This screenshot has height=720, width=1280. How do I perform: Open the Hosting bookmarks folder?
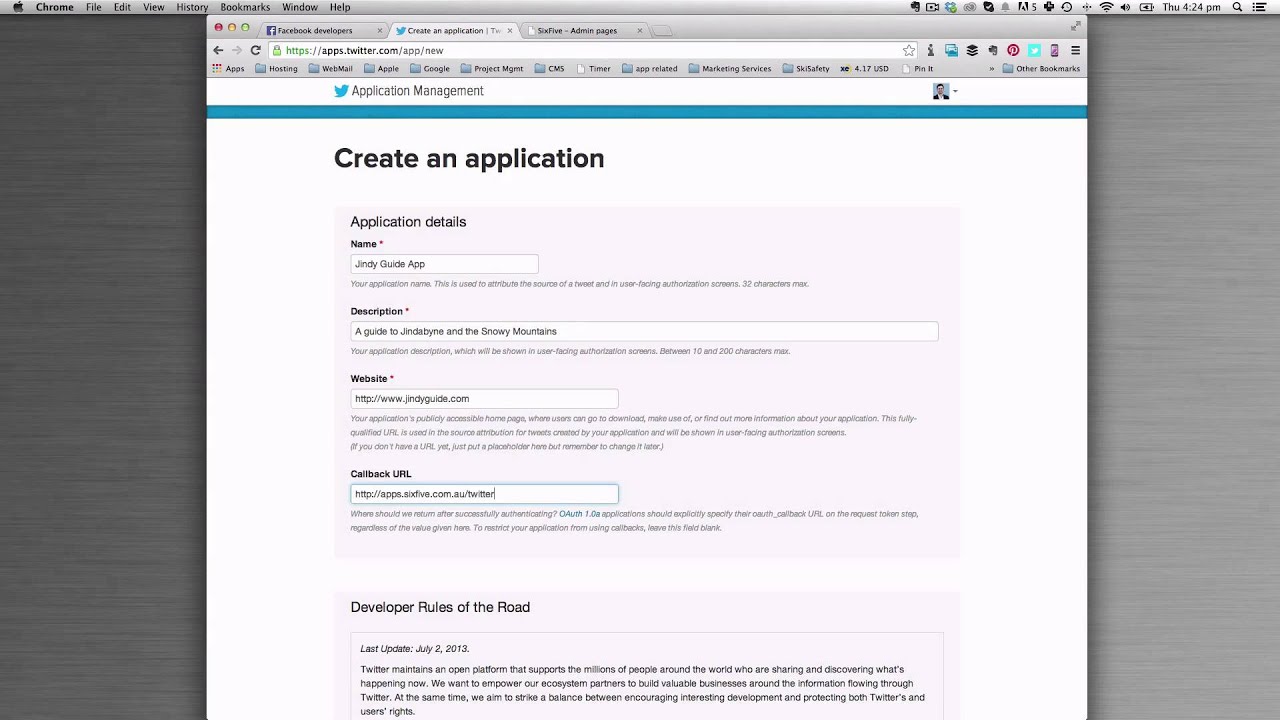click(276, 69)
